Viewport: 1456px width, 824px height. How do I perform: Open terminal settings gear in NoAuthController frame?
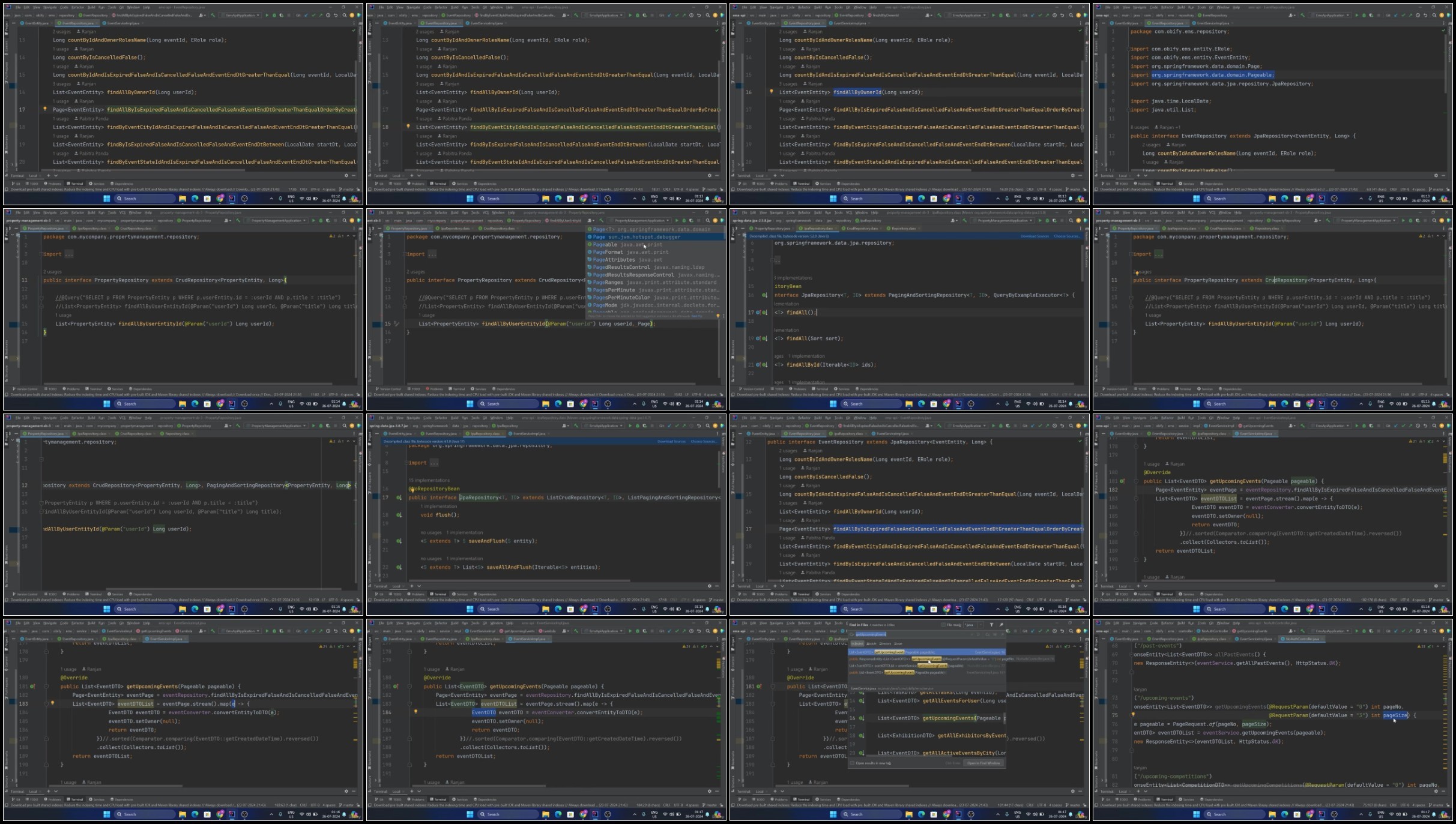1436,791
